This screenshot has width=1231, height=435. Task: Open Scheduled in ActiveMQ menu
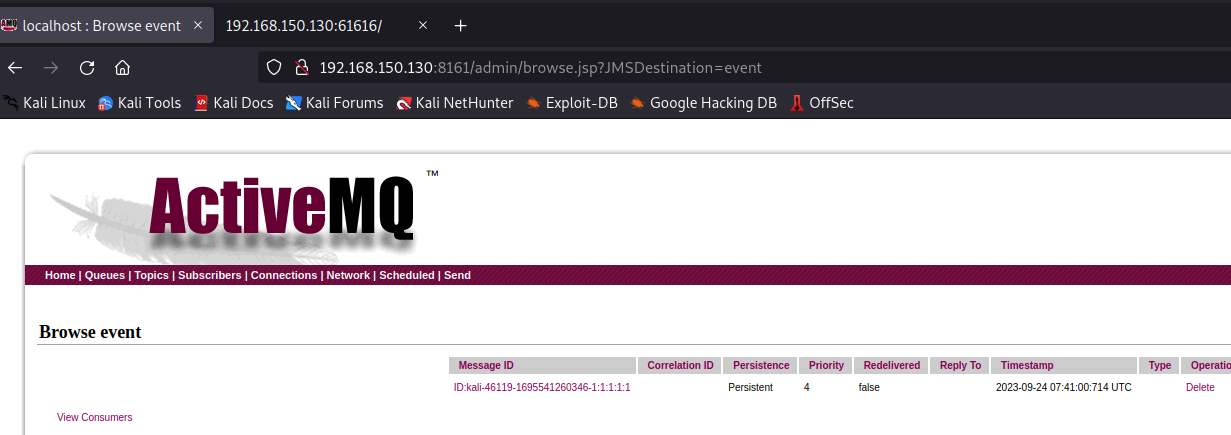click(407, 275)
